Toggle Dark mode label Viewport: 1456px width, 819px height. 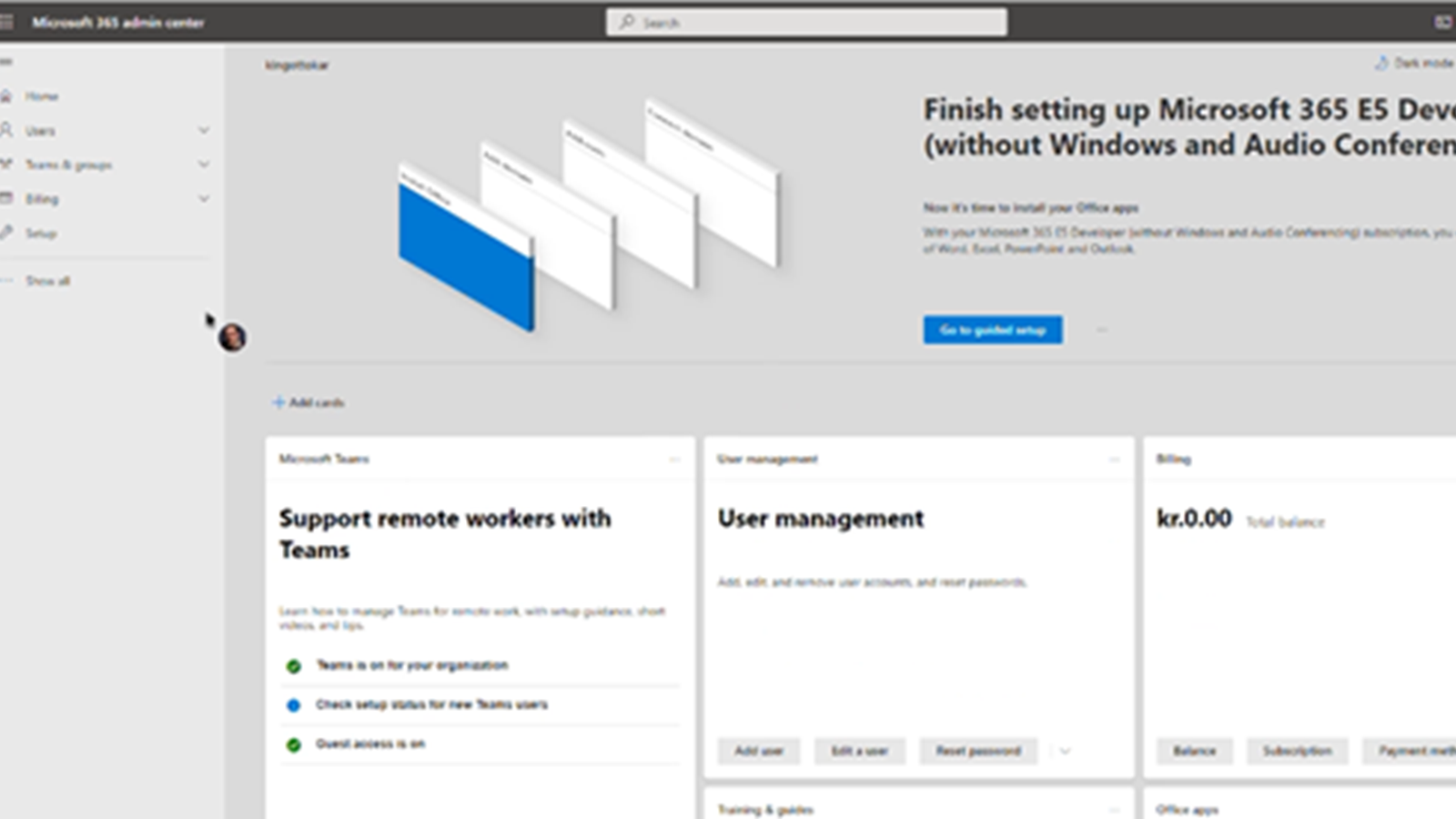1424,63
